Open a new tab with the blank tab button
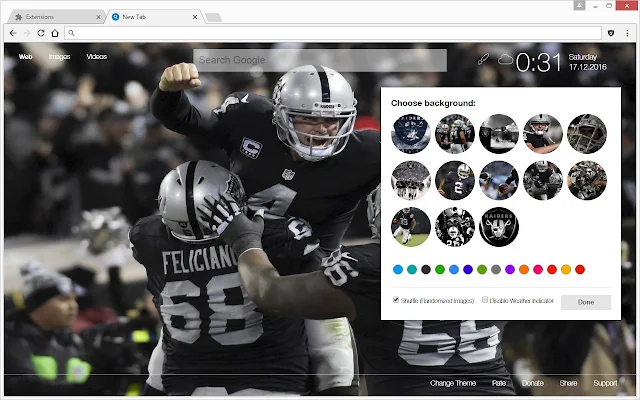 (x=213, y=17)
